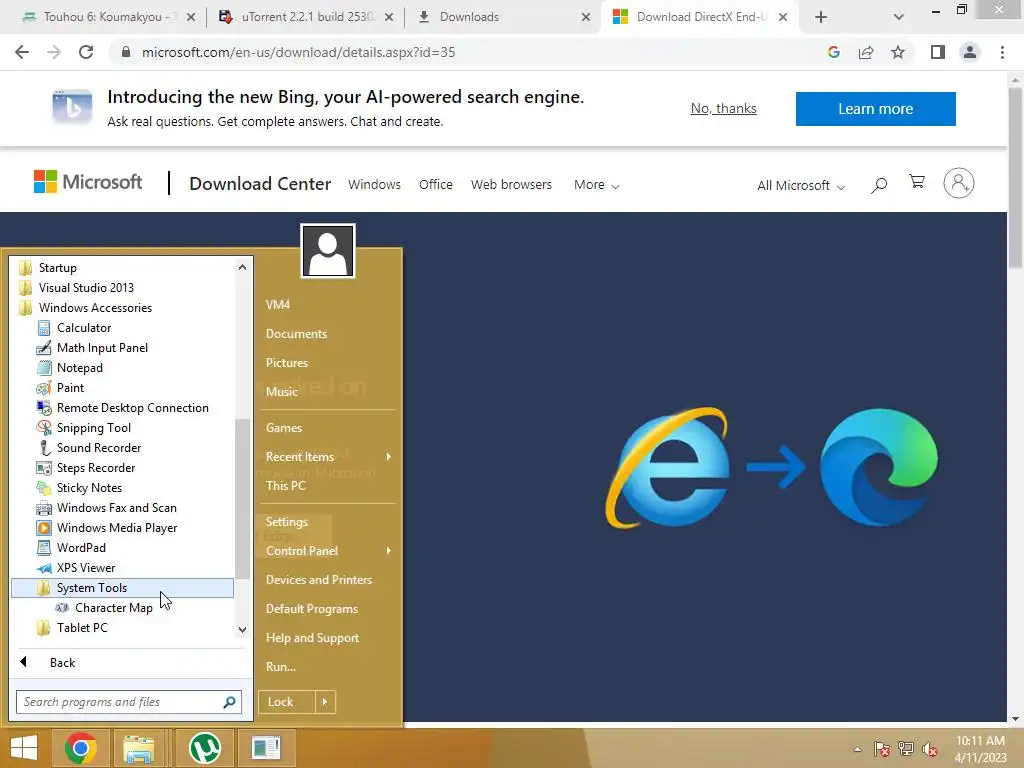Screen dimensions: 1024x768
Task: Open Documents from the start menu
Action: pos(296,334)
